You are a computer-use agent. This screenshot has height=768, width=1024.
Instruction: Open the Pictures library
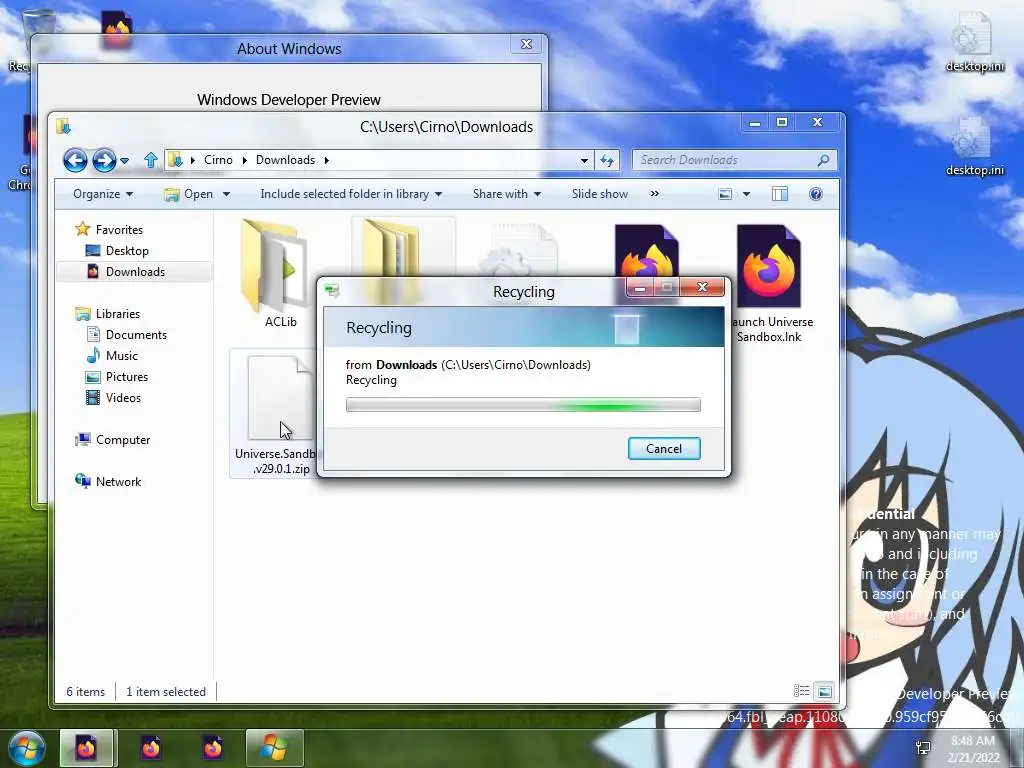(x=127, y=377)
